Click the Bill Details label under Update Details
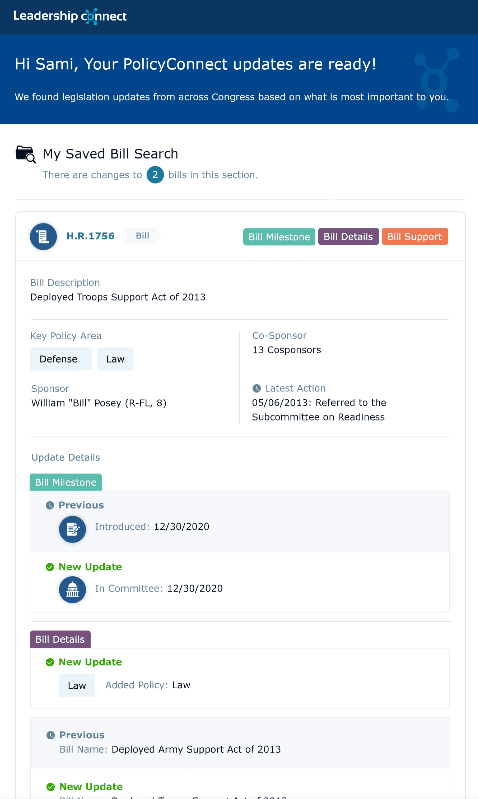The height and width of the screenshot is (799, 478). (60, 639)
